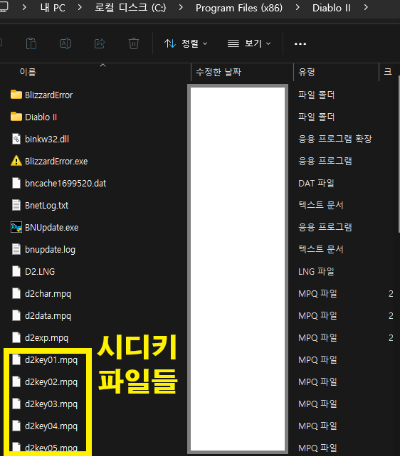
Task: Click the file name d2exp.mpq
Action: [47, 338]
